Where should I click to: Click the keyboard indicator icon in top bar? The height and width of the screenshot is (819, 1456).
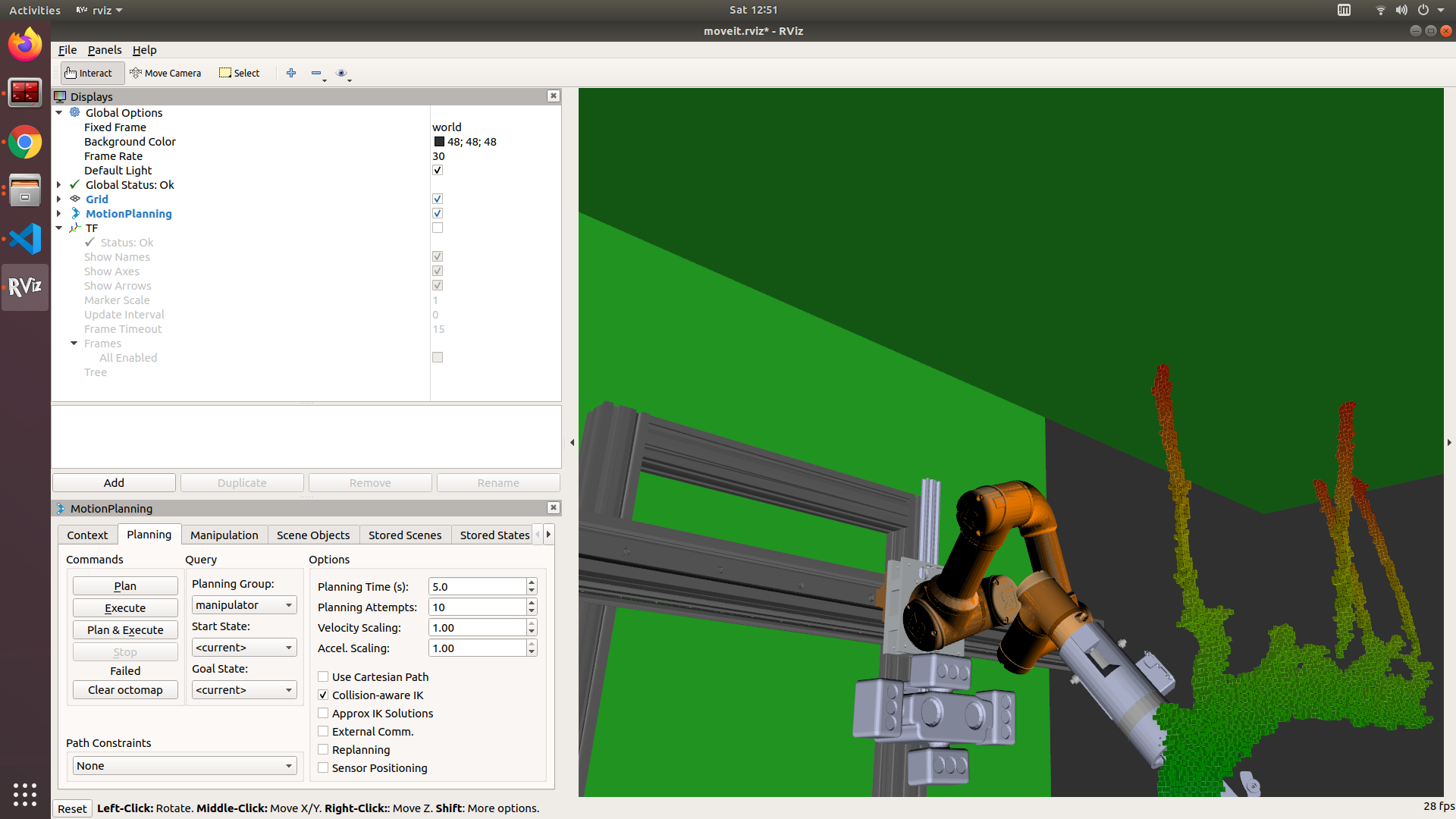point(1344,10)
